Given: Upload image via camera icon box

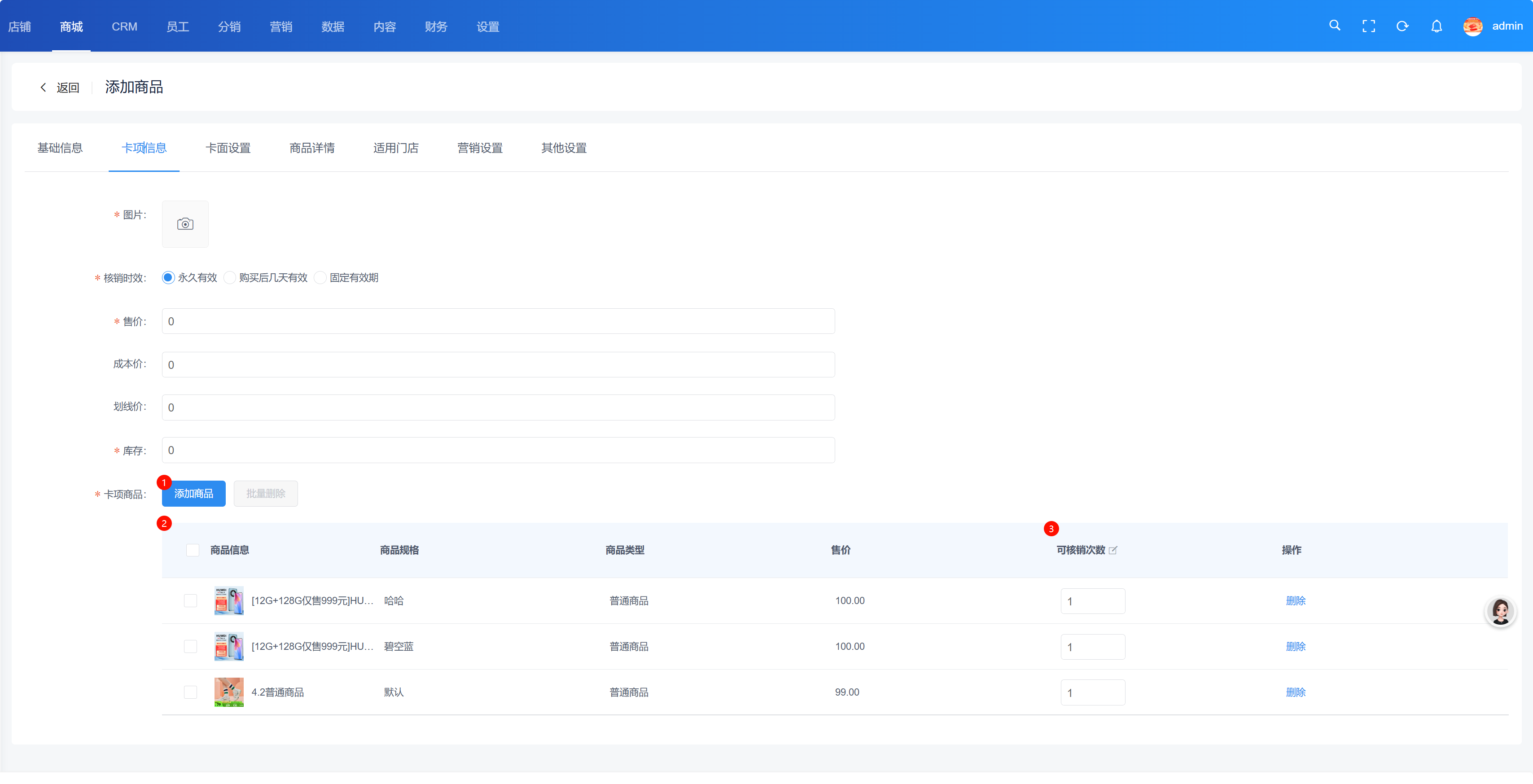Looking at the screenshot, I should tap(185, 224).
